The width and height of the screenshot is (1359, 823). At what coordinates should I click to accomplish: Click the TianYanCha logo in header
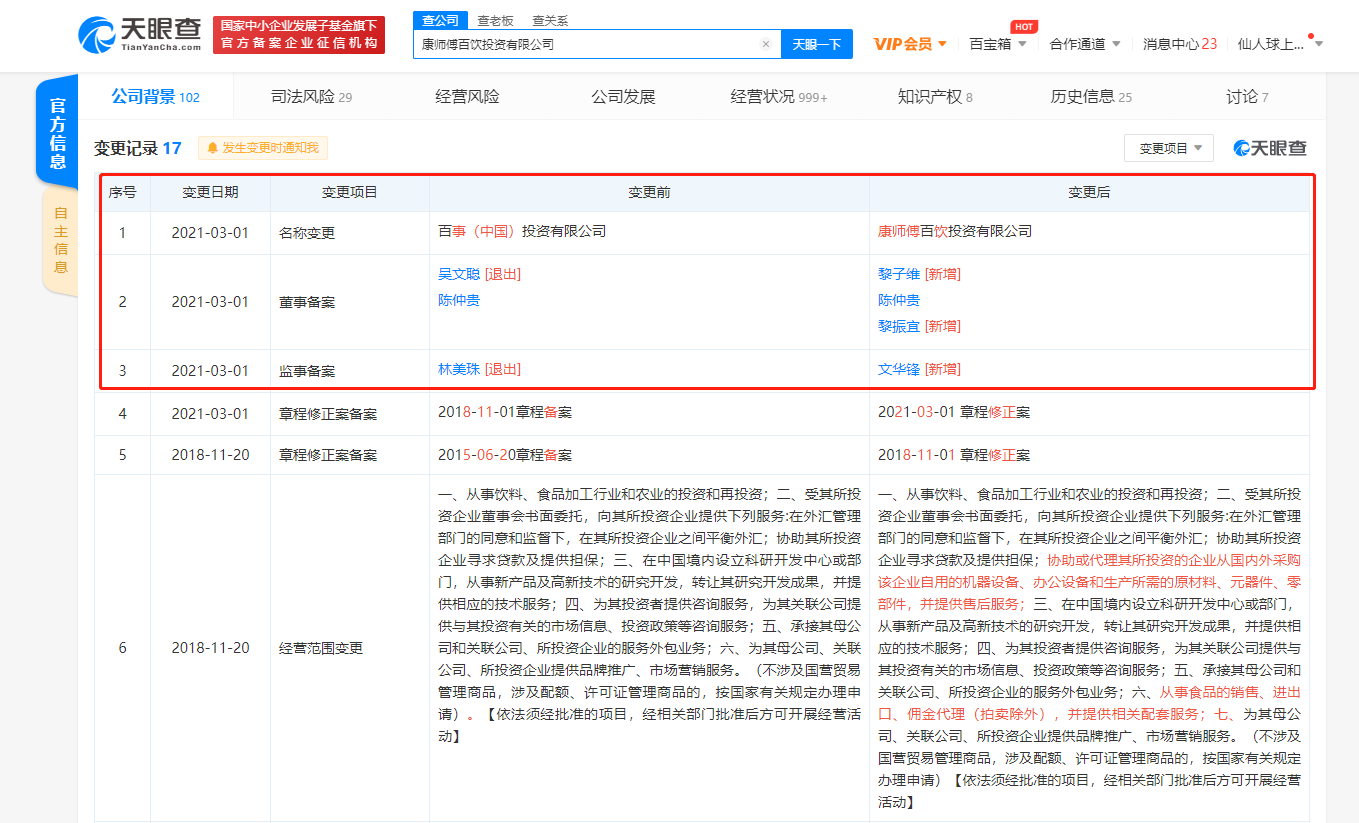(140, 34)
